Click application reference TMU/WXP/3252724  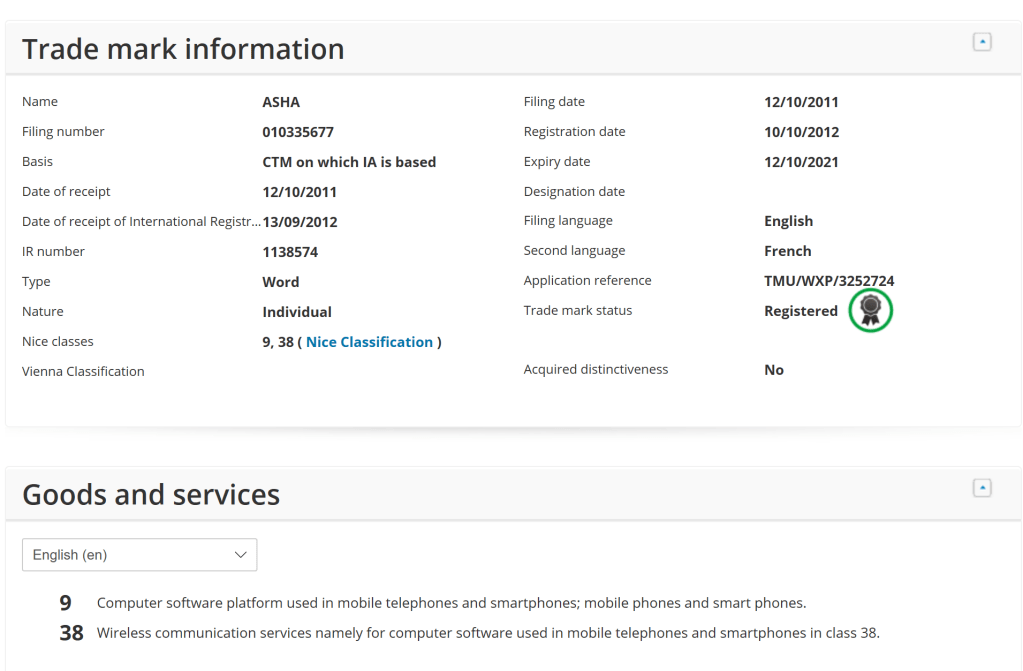(829, 281)
